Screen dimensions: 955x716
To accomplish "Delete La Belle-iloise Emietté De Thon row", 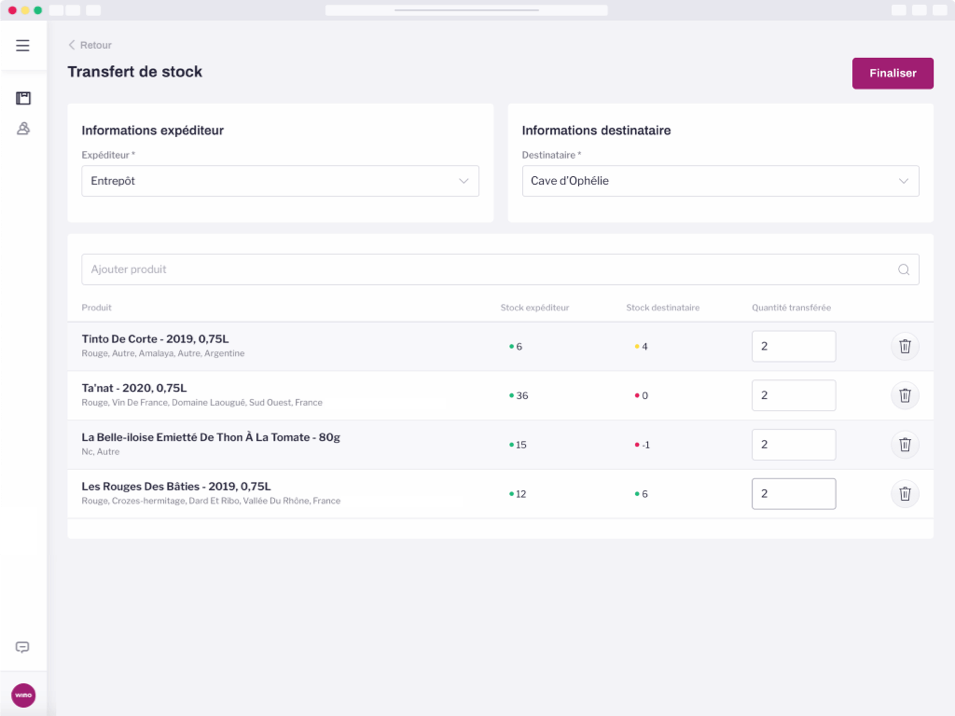I will [x=904, y=444].
